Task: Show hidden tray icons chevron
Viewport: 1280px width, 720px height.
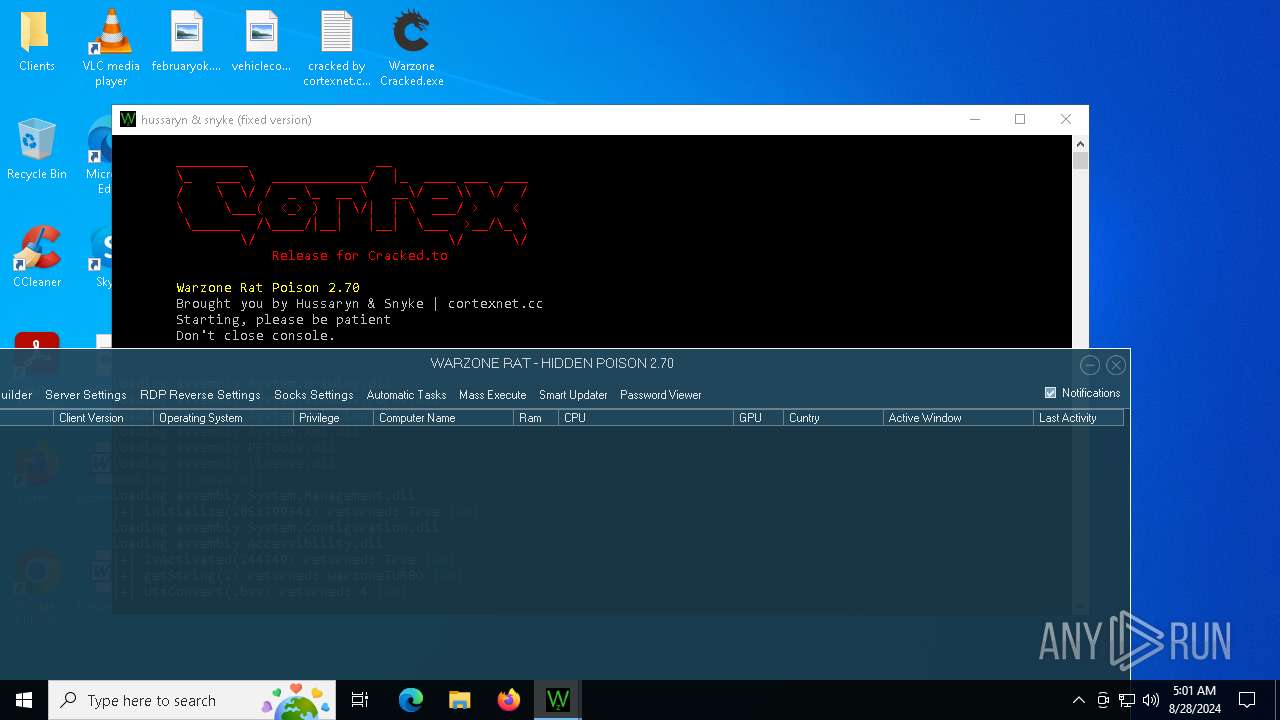Action: coord(1078,700)
